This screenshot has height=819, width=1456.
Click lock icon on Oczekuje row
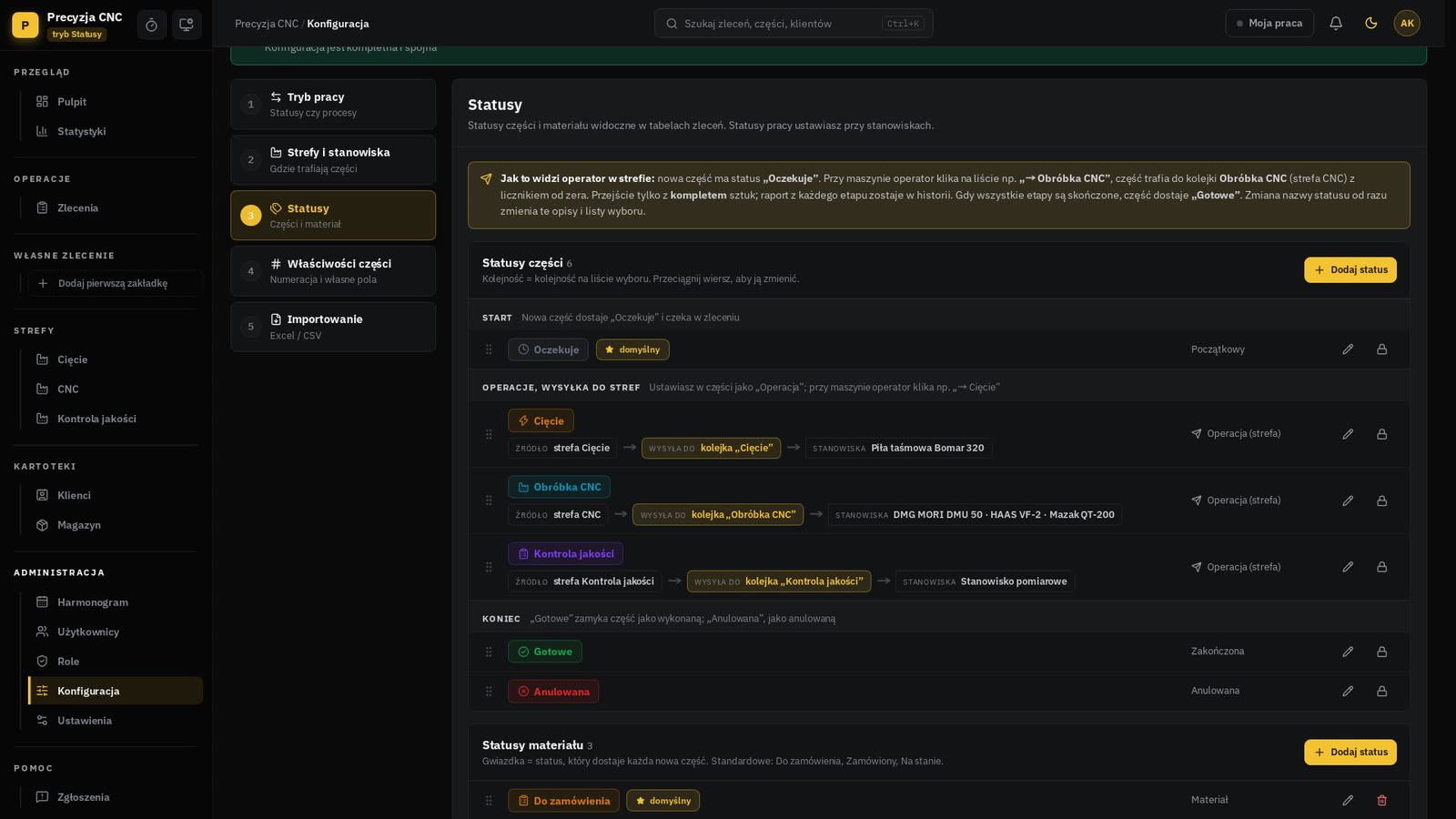tap(1381, 349)
